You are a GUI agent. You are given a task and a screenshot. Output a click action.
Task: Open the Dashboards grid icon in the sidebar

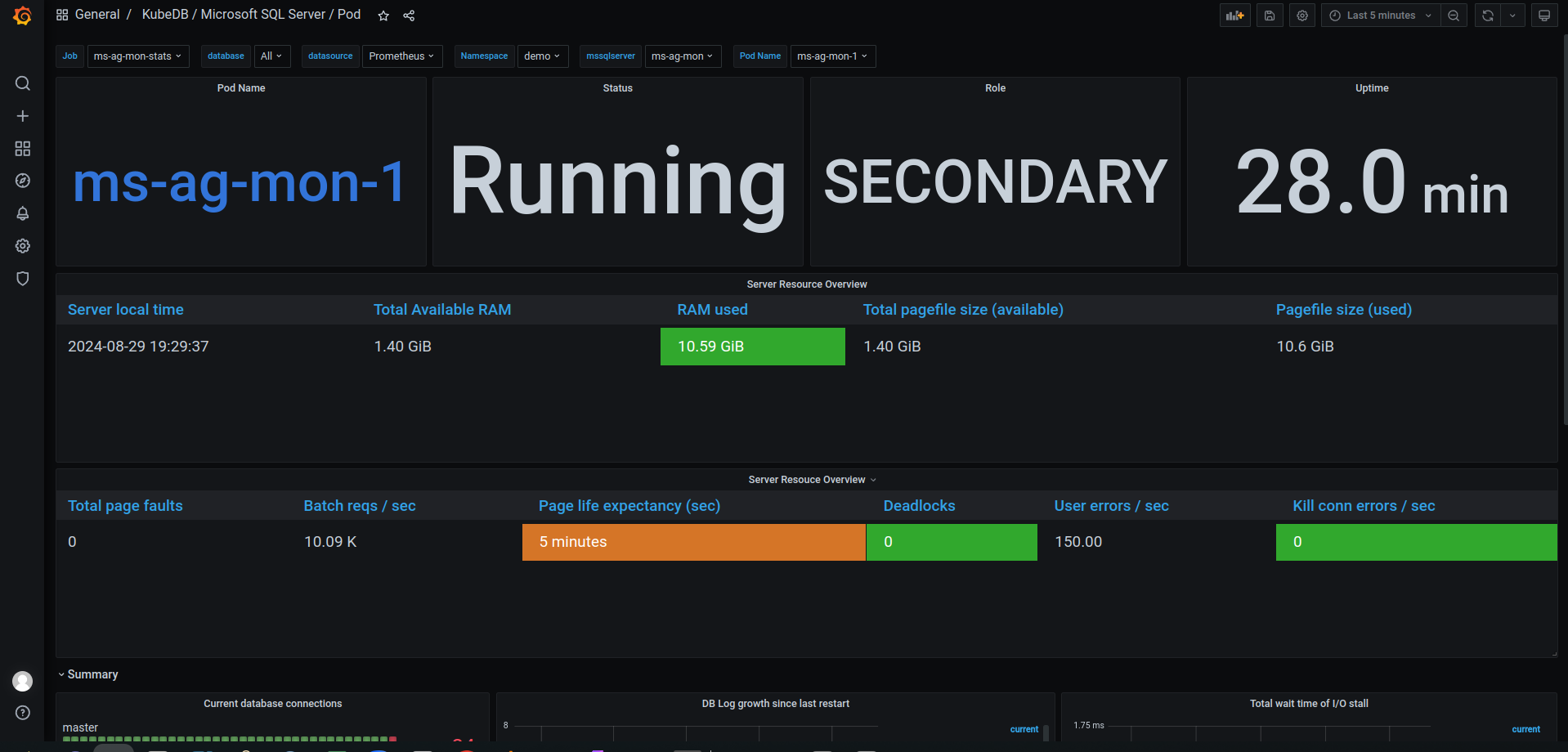click(x=22, y=148)
